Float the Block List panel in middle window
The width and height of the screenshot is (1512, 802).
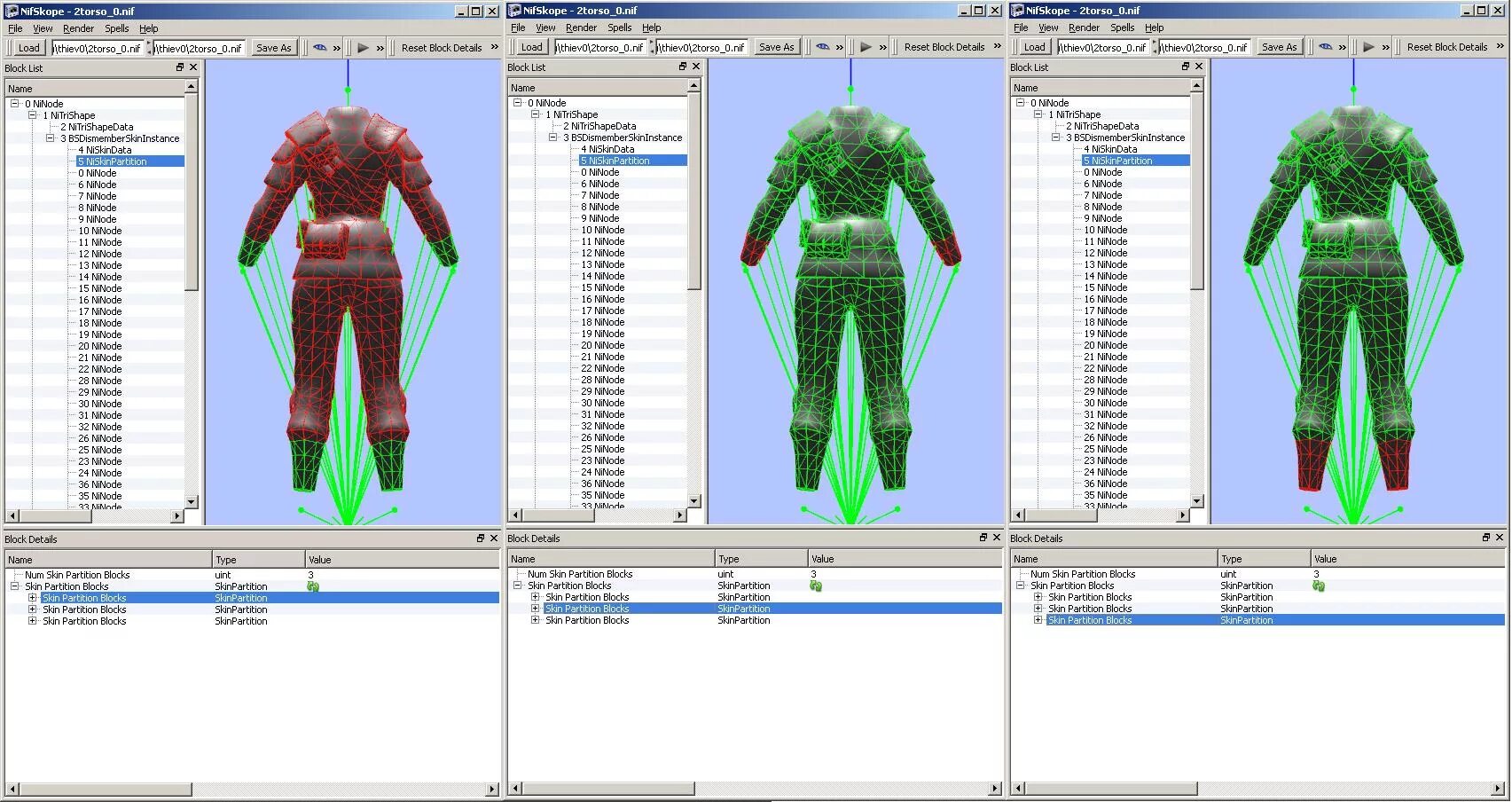(683, 67)
